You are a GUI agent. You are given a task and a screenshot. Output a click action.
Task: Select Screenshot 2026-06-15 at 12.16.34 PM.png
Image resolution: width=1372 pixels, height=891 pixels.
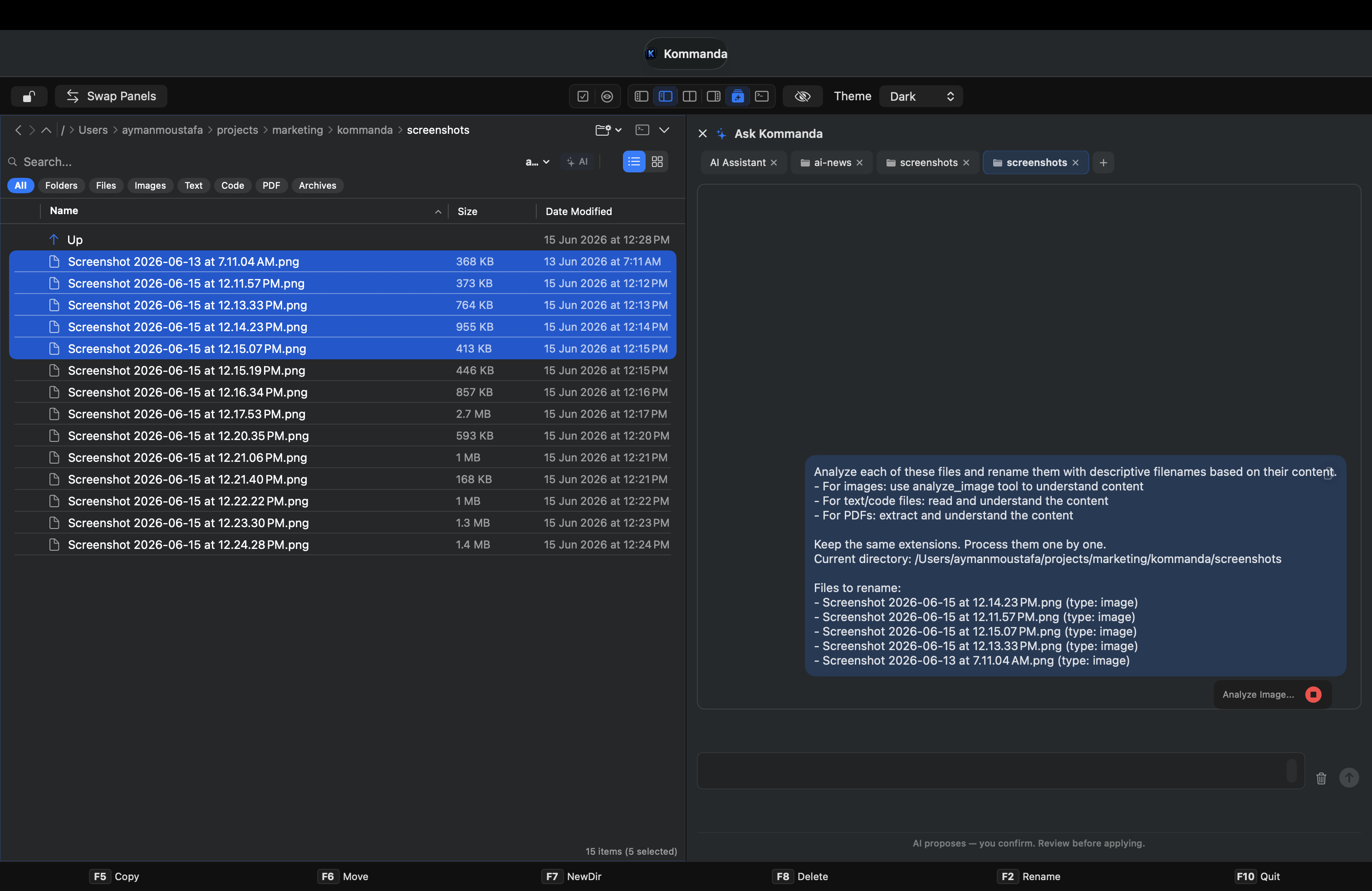[x=343, y=392]
